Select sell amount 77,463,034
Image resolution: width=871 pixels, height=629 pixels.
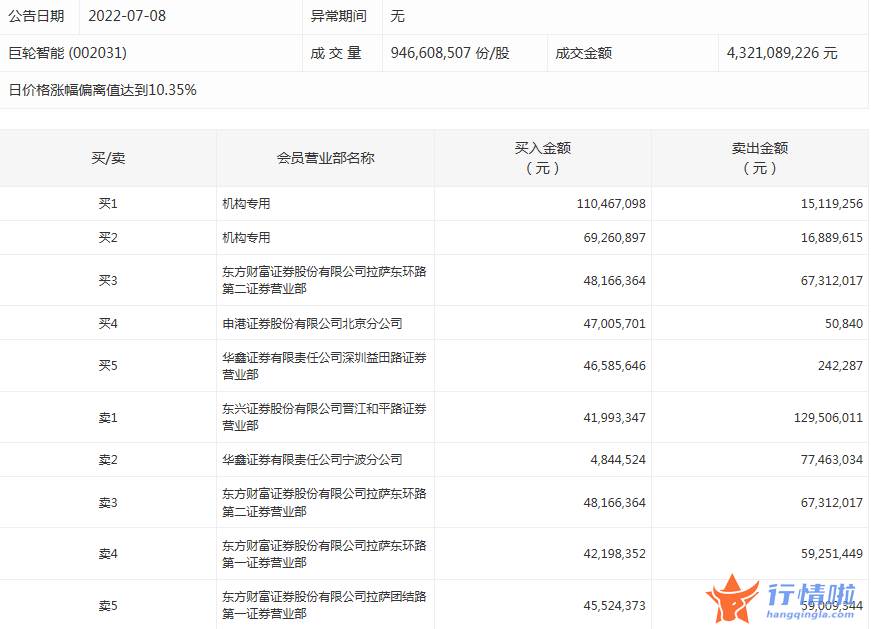click(x=832, y=460)
